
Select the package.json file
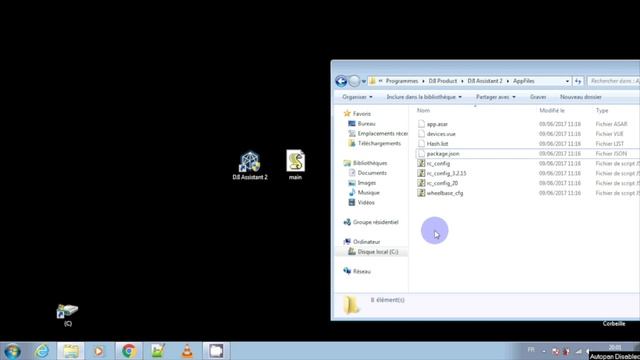[x=443, y=153]
